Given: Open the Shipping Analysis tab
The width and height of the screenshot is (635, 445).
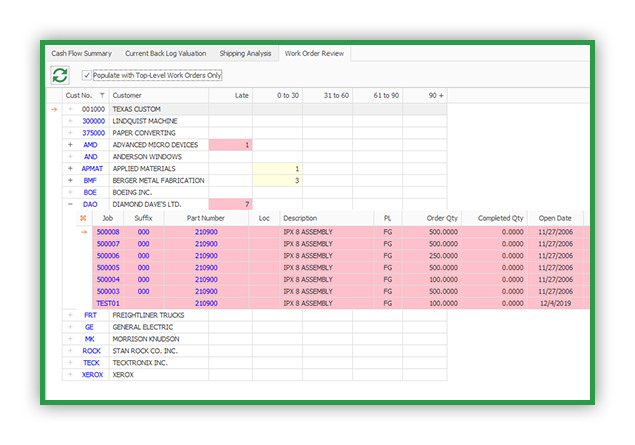Looking at the screenshot, I should coord(245,53).
